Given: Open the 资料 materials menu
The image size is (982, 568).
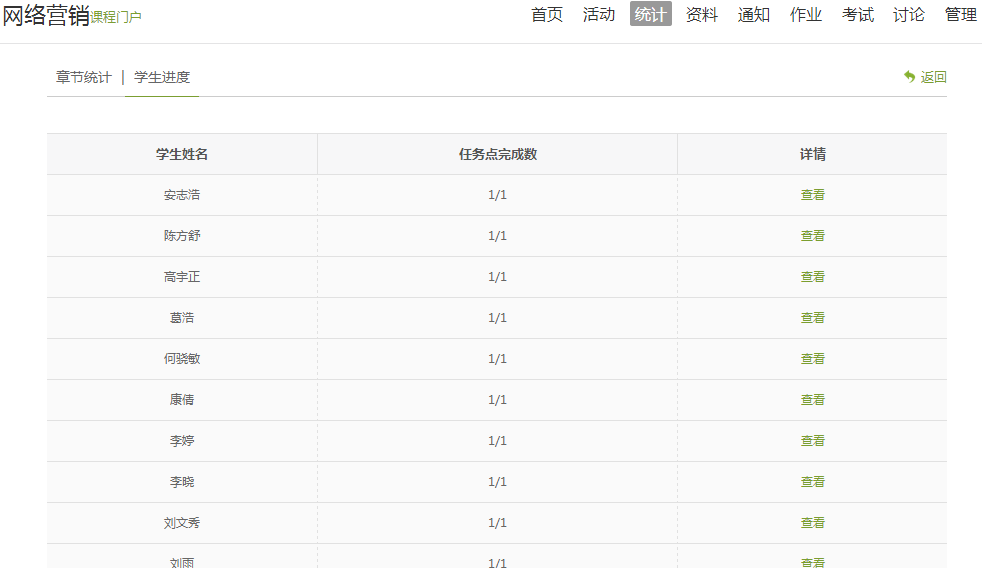Looking at the screenshot, I should [x=702, y=15].
